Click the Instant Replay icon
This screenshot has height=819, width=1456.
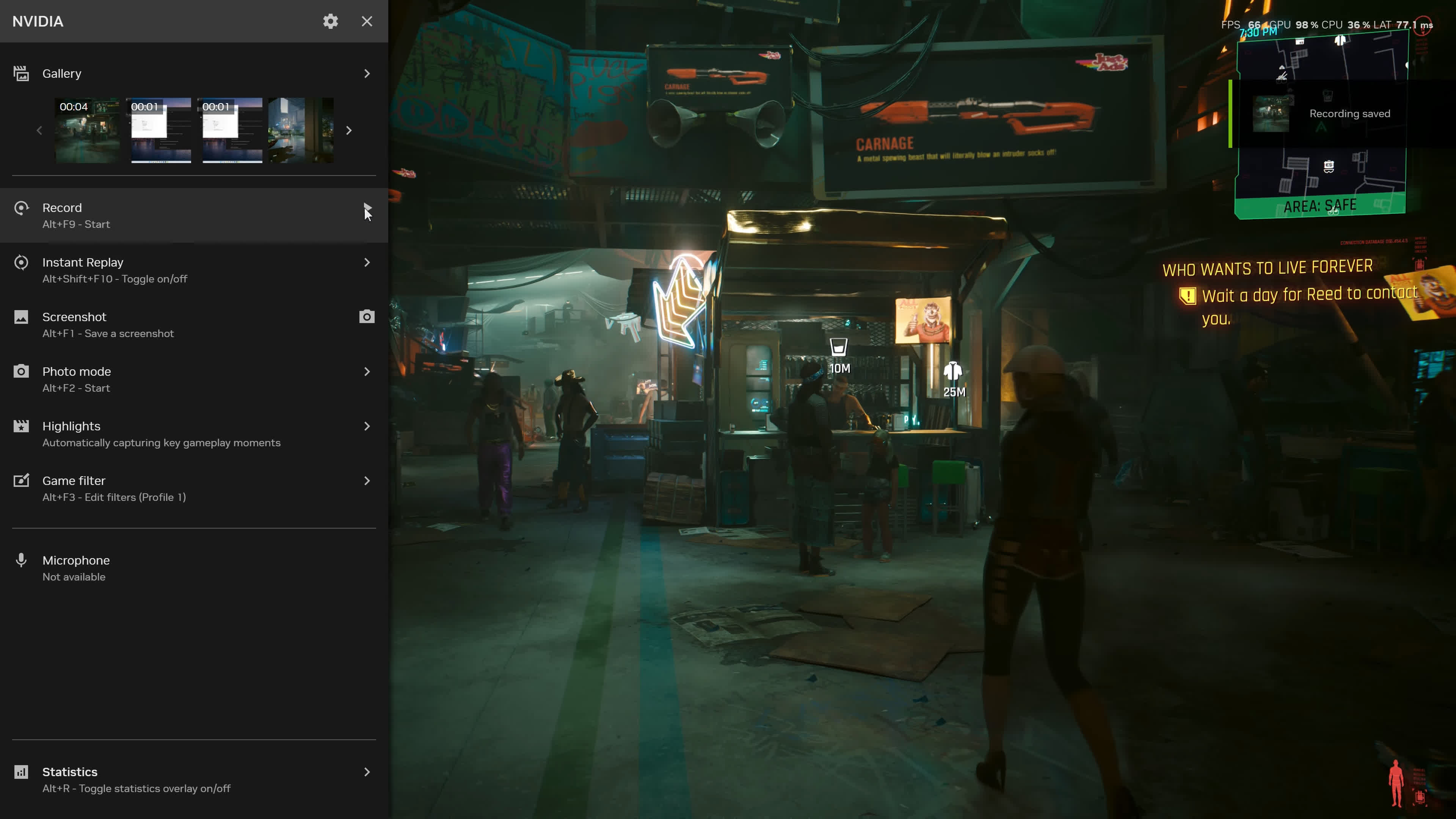(21, 262)
